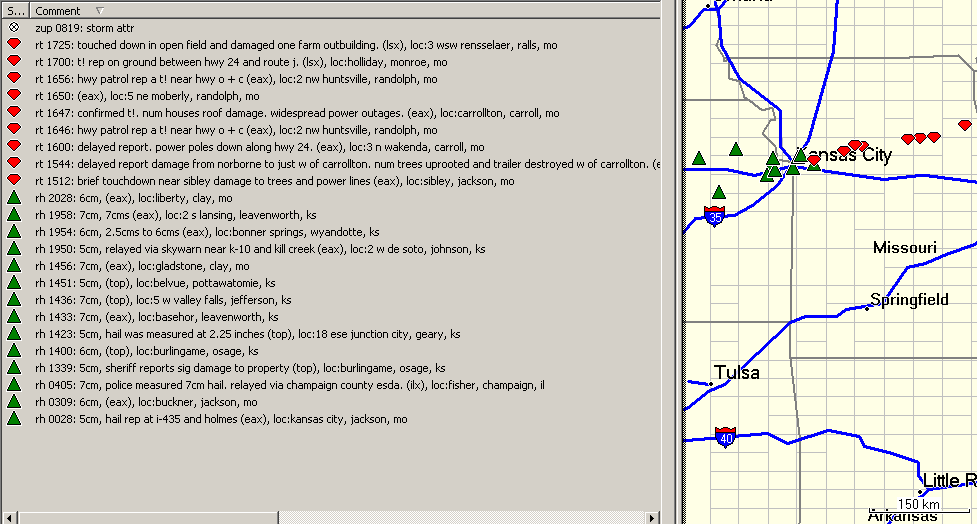Click the S... column header

[x=13, y=10]
